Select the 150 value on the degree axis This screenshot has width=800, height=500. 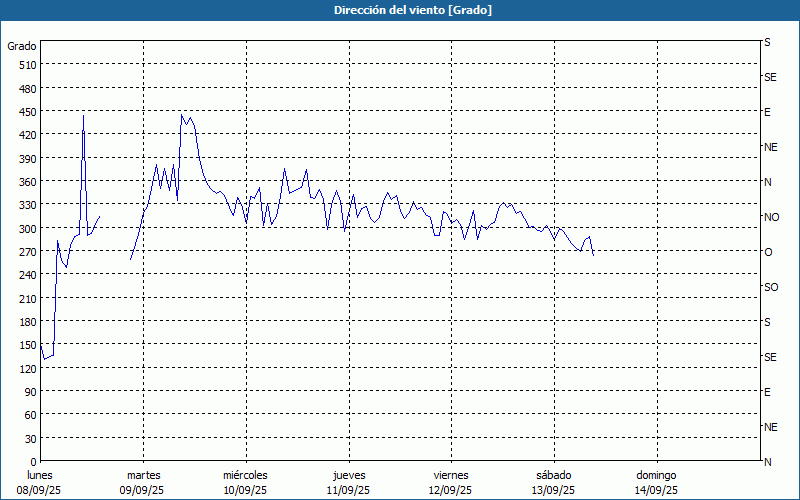point(29,345)
